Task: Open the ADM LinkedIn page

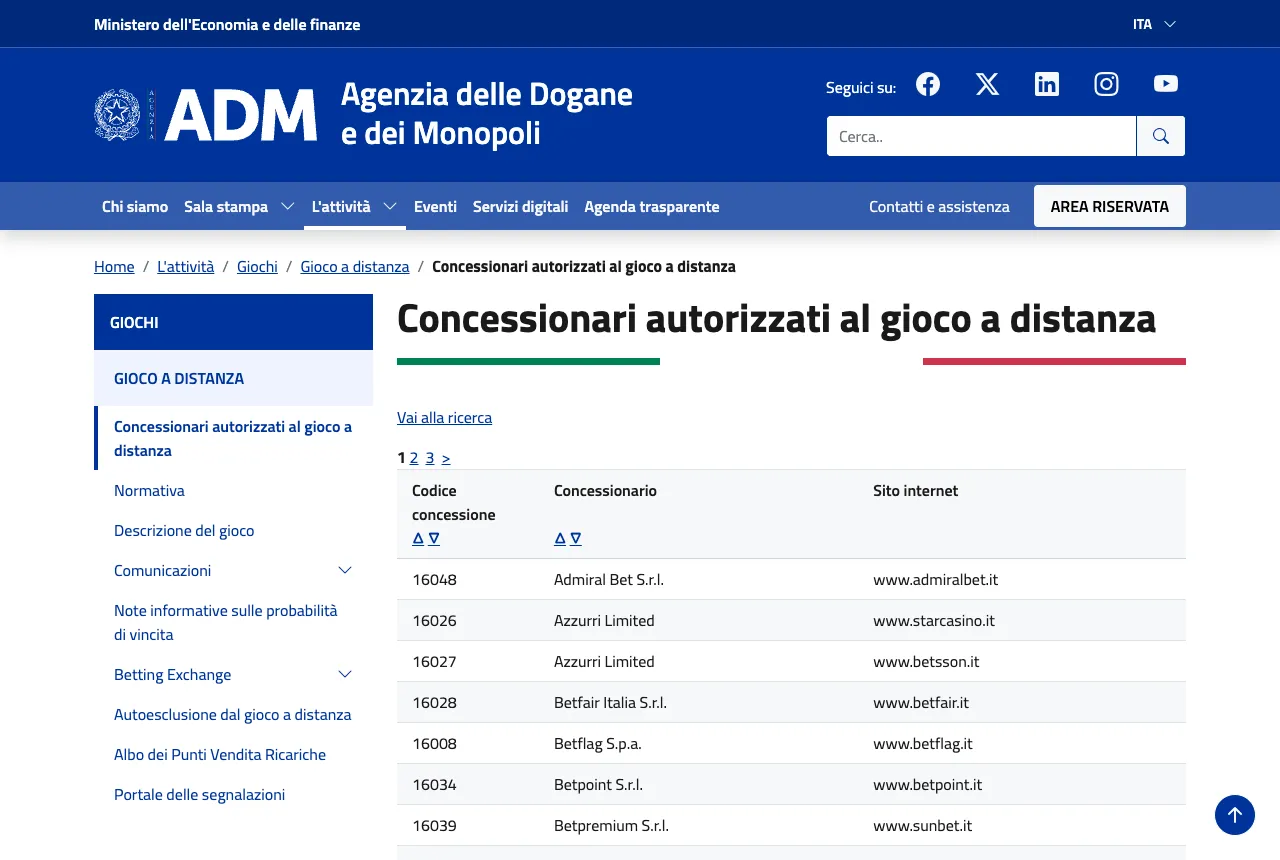Action: 1047,84
